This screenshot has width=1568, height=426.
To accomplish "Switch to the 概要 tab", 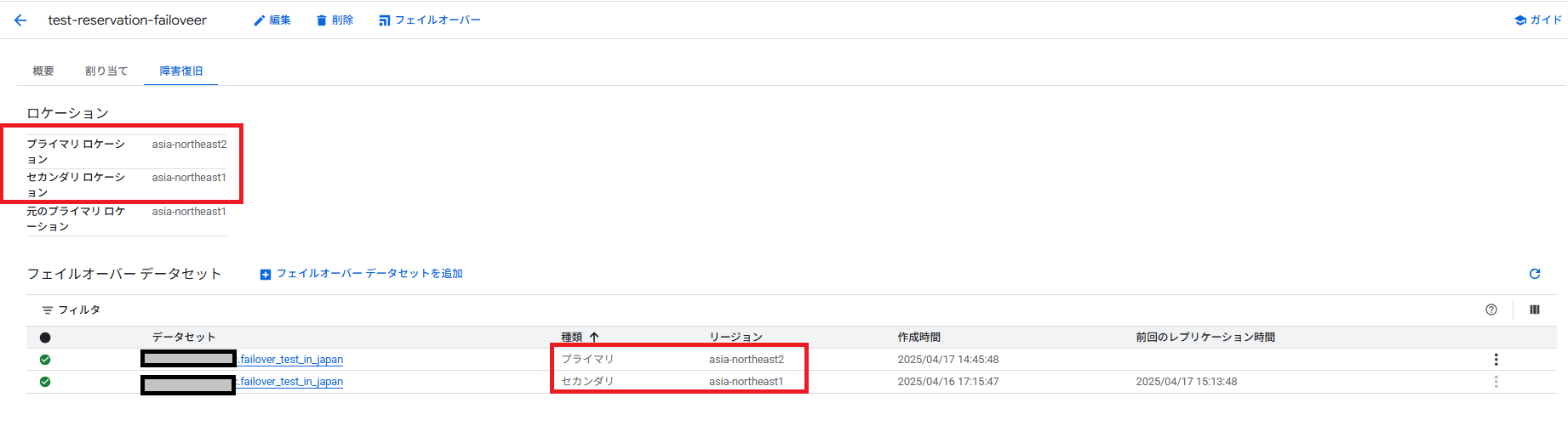I will (x=43, y=71).
